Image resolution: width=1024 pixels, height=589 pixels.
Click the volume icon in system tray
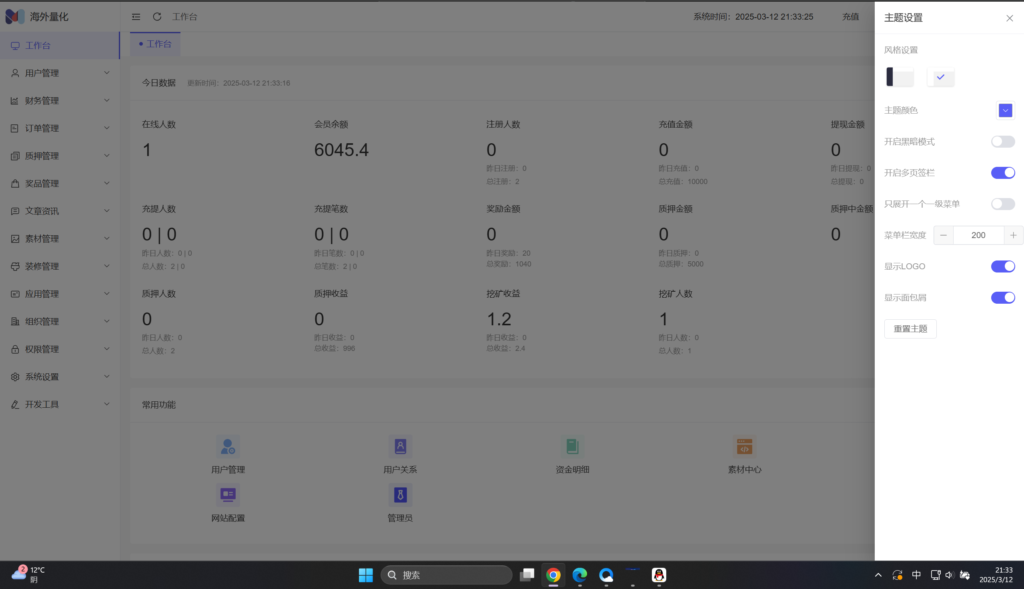coord(949,575)
